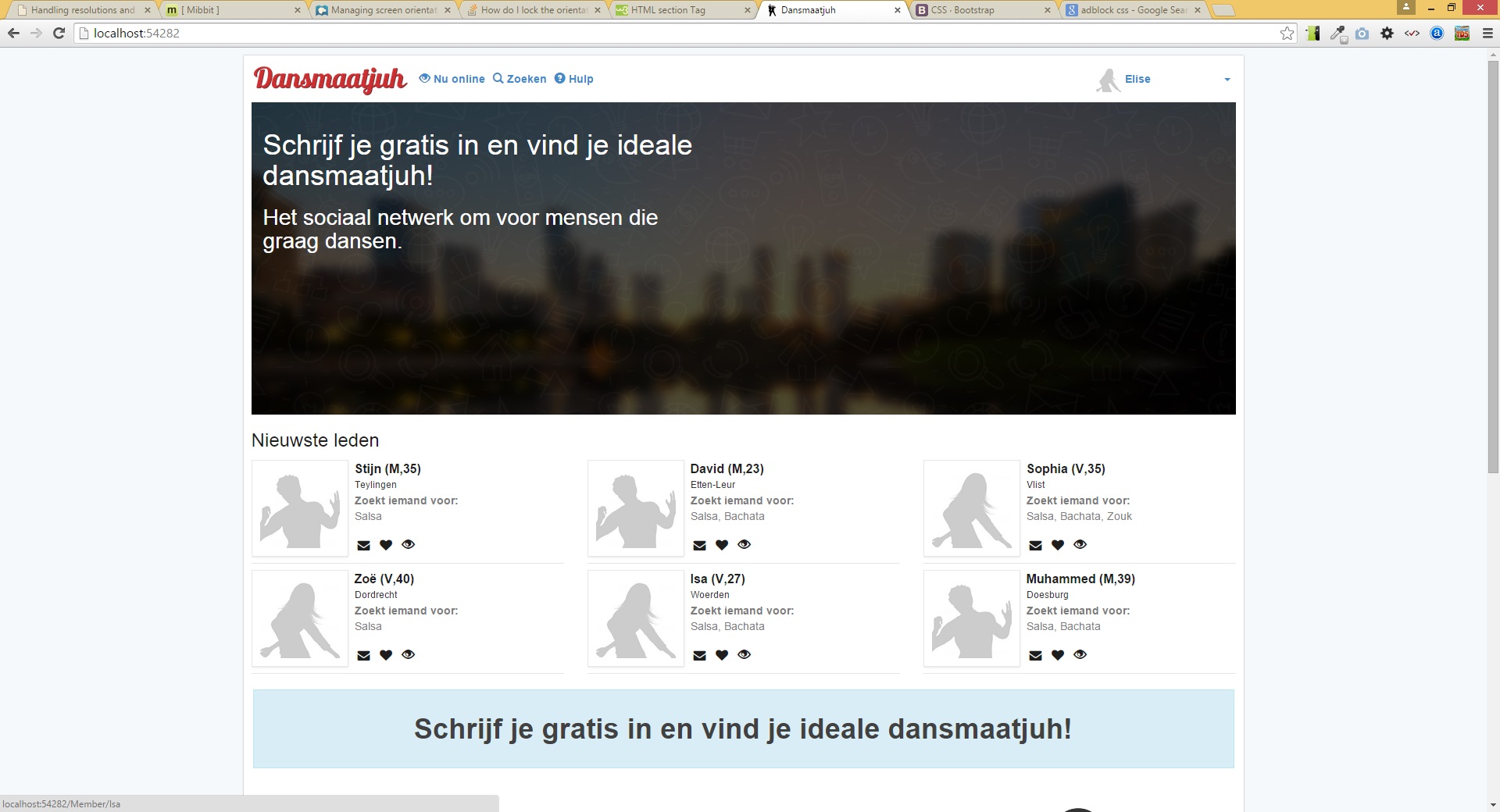1500x812 pixels.
Task: Click the camera extension icon in toolbar
Action: point(1362,34)
